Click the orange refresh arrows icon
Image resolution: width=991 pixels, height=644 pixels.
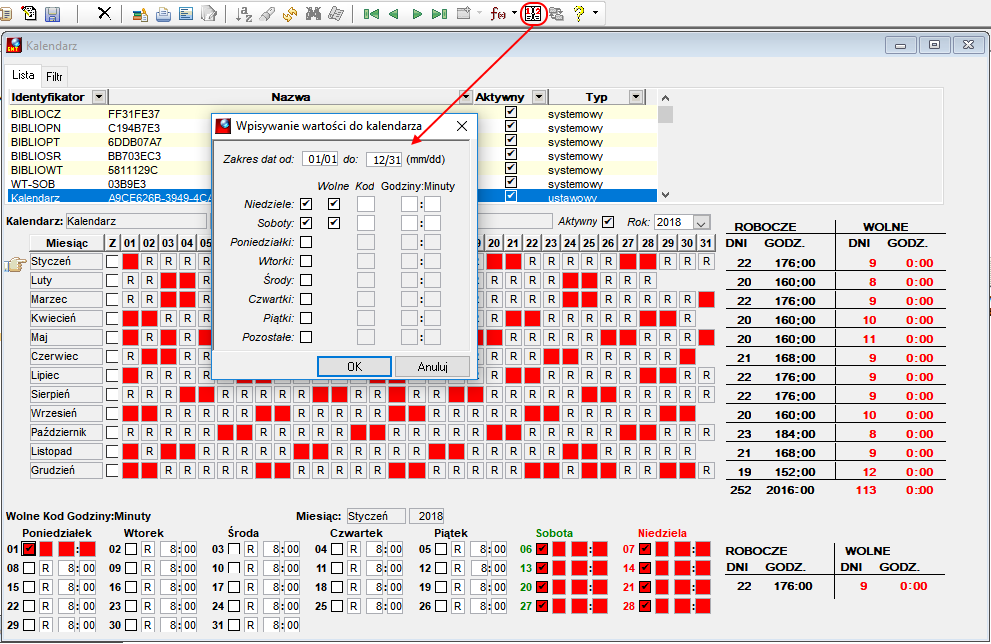pos(290,13)
